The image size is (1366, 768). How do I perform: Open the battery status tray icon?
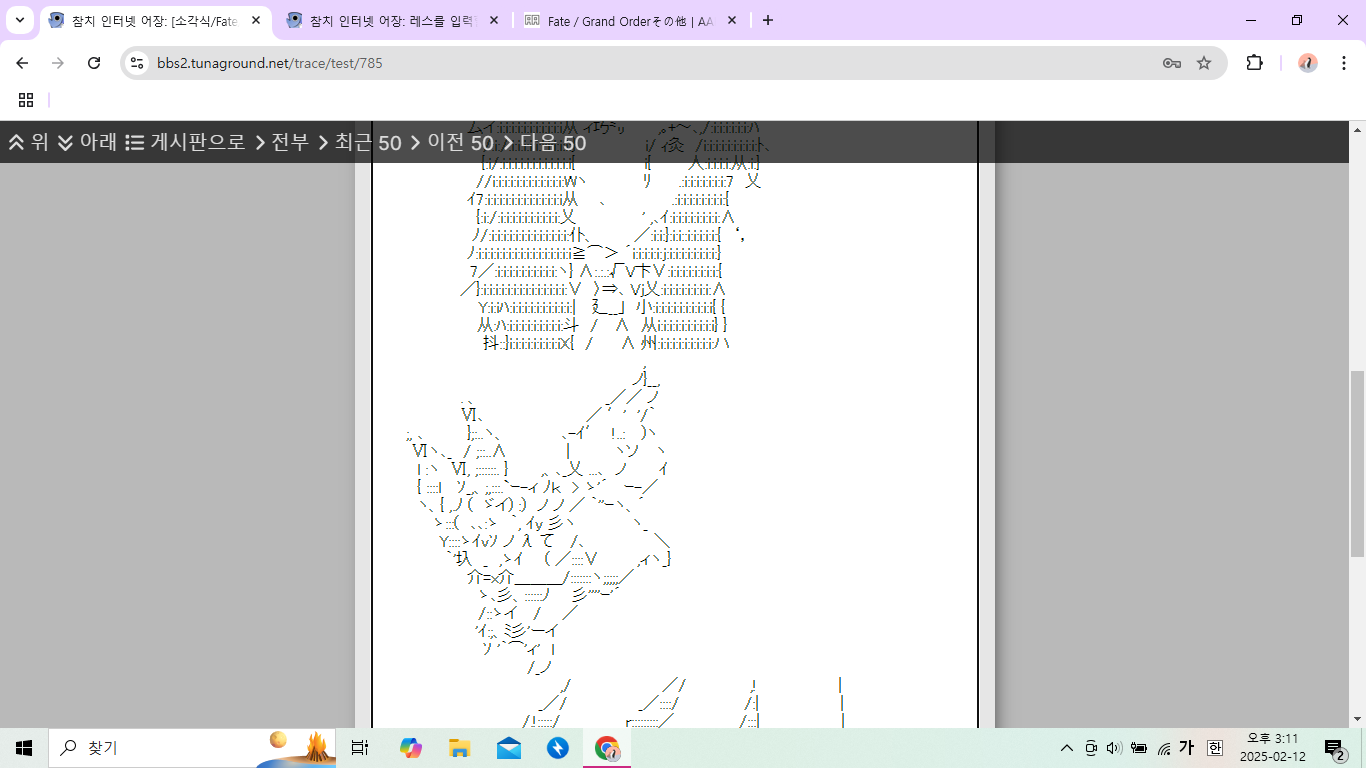point(1139,748)
